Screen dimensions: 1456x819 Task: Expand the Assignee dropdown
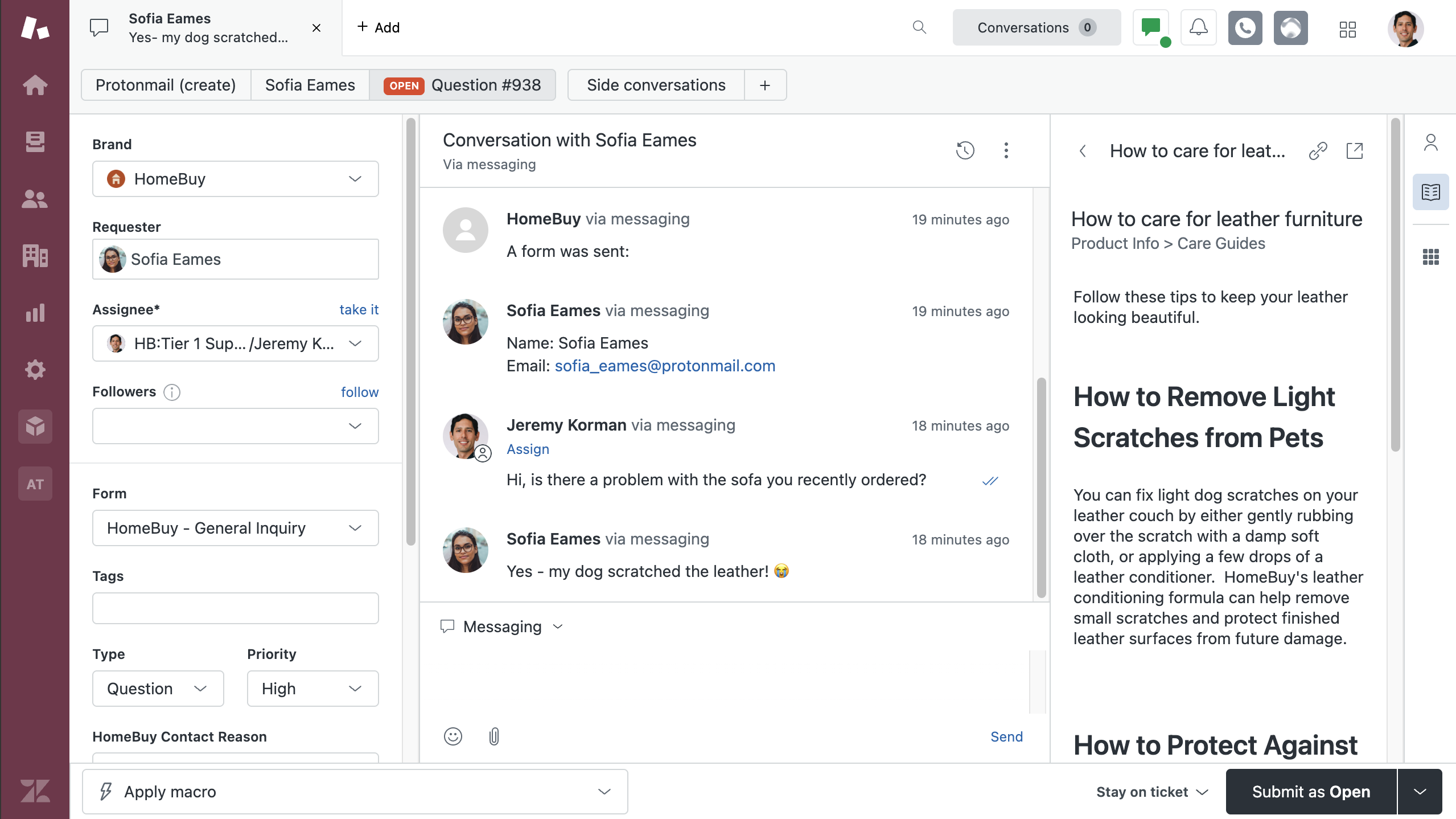pyautogui.click(x=235, y=343)
